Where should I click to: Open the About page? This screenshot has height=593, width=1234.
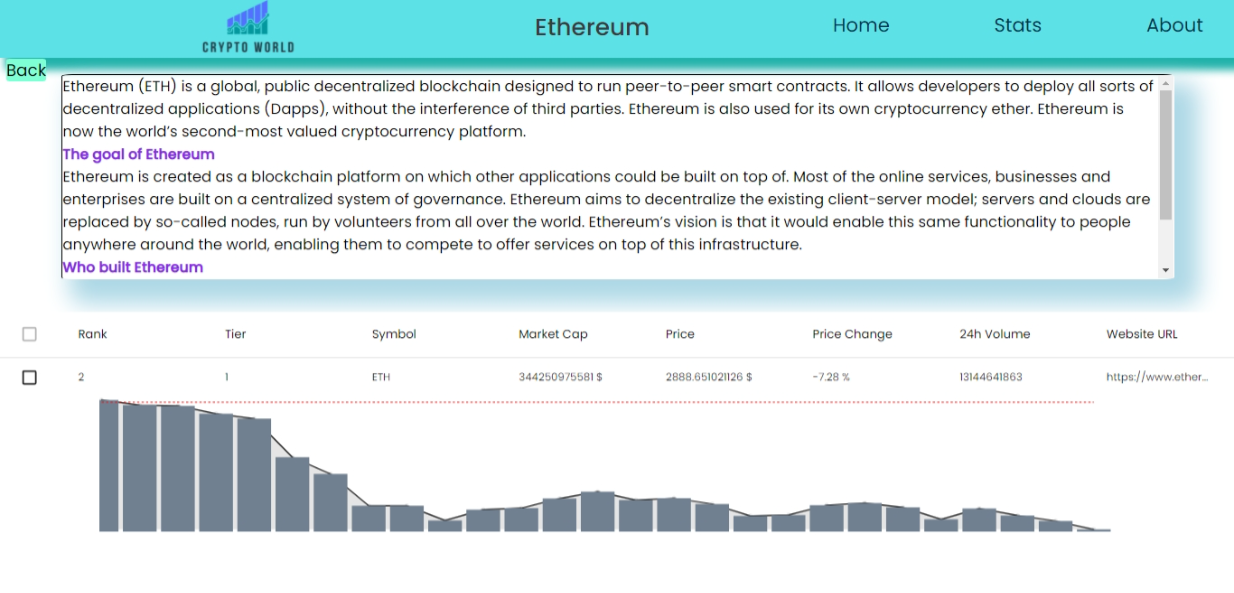click(x=1174, y=25)
